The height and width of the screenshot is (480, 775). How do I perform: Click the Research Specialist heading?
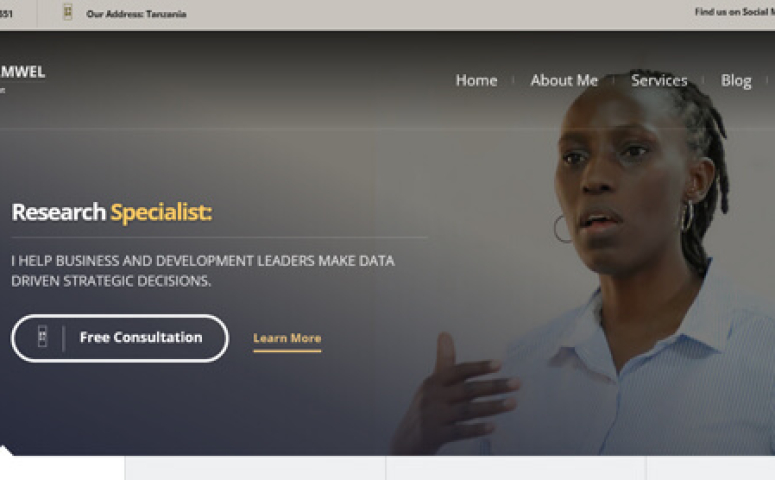point(112,212)
